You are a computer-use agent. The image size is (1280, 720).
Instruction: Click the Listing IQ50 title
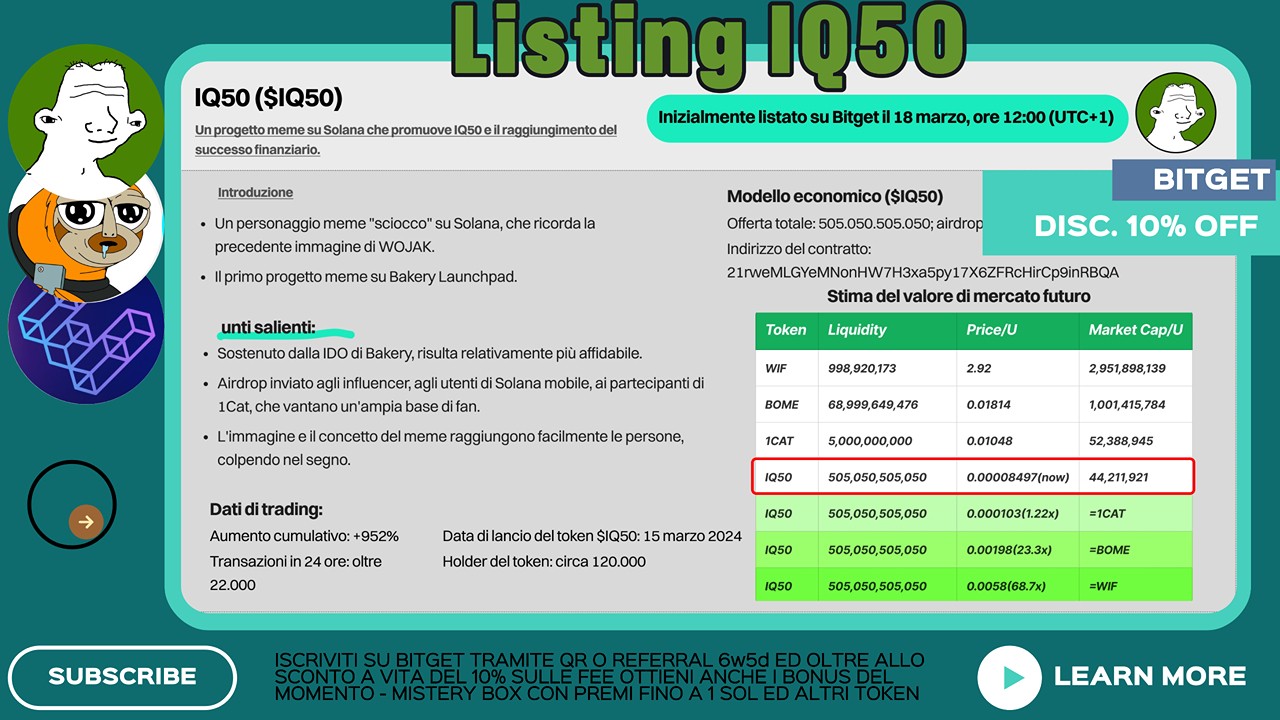point(707,45)
